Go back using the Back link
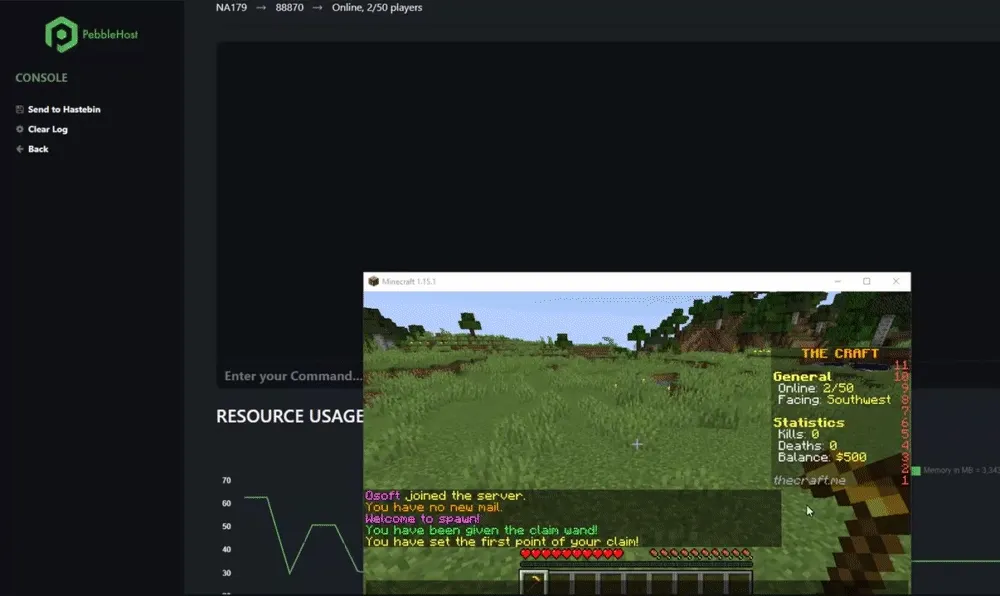Viewport: 1000px width, 596px height. (x=38, y=149)
